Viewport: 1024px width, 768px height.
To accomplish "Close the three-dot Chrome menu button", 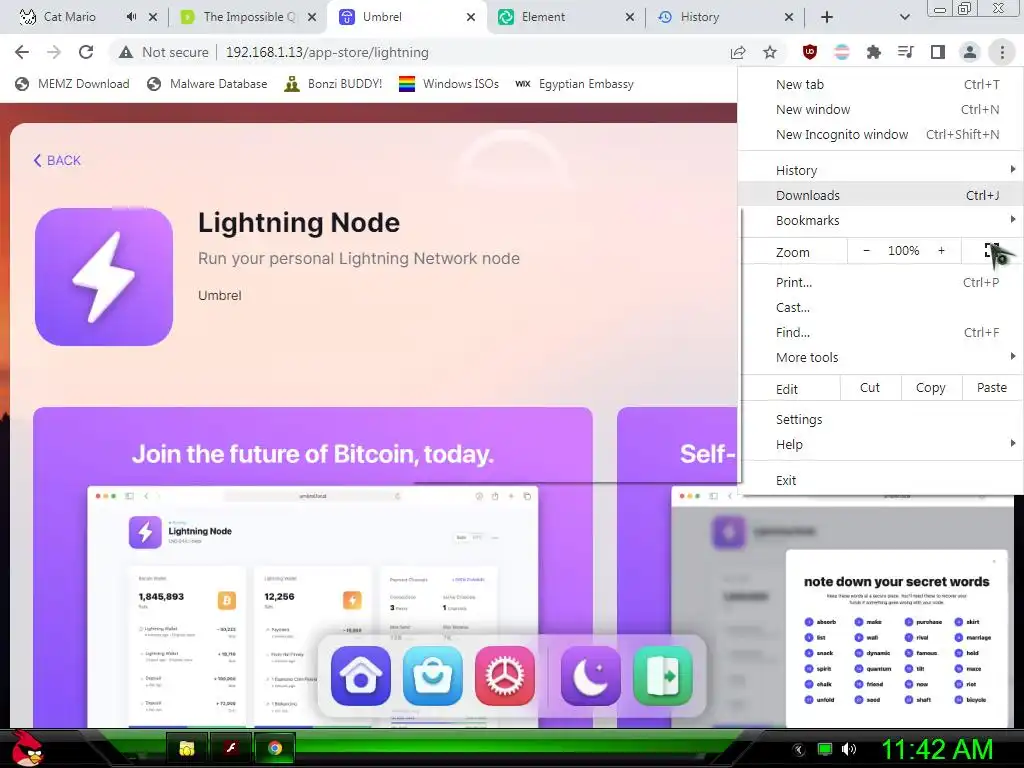I will (1002, 52).
